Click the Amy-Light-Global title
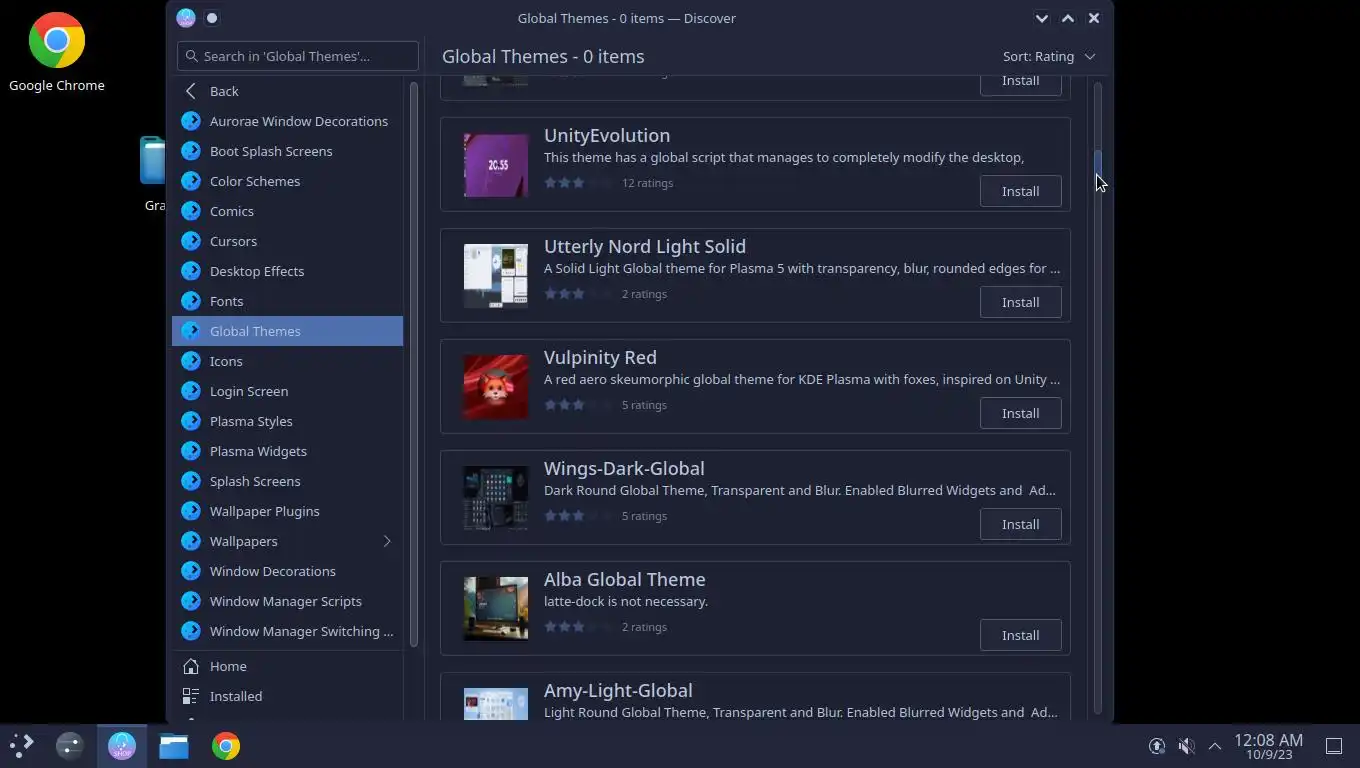Viewport: 1360px width, 768px height. (x=618, y=690)
